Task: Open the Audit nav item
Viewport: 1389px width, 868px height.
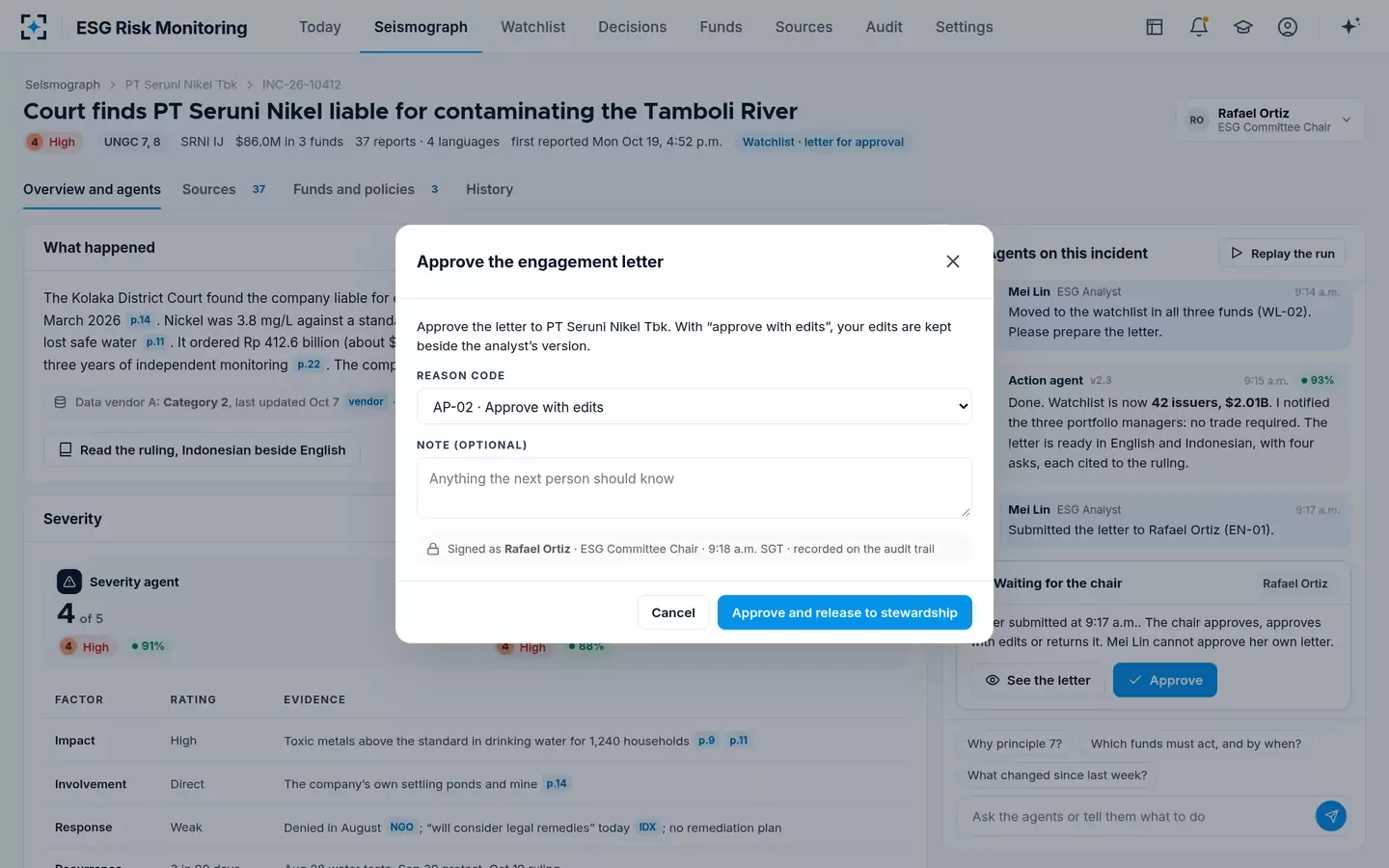Action: coord(884,27)
